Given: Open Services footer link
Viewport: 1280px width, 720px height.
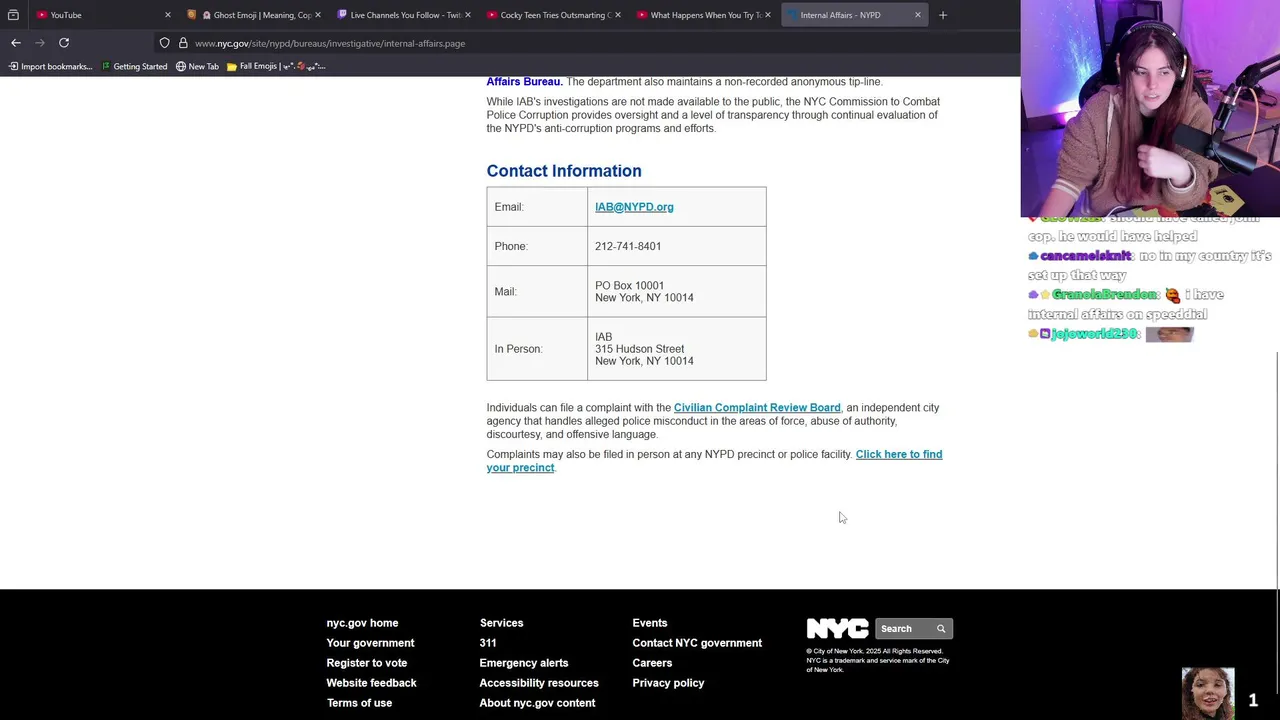Looking at the screenshot, I should coord(501,623).
